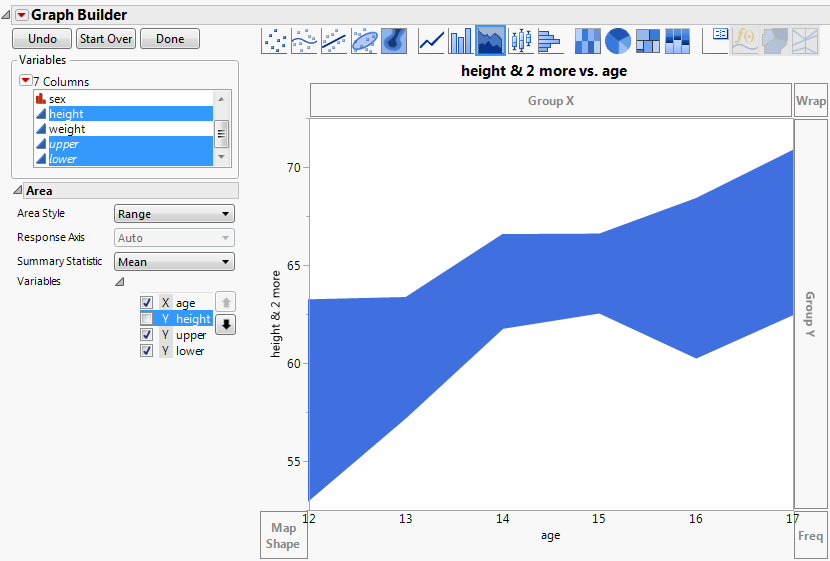Click column list scroll up arrow
The image size is (830, 561).
tap(222, 99)
